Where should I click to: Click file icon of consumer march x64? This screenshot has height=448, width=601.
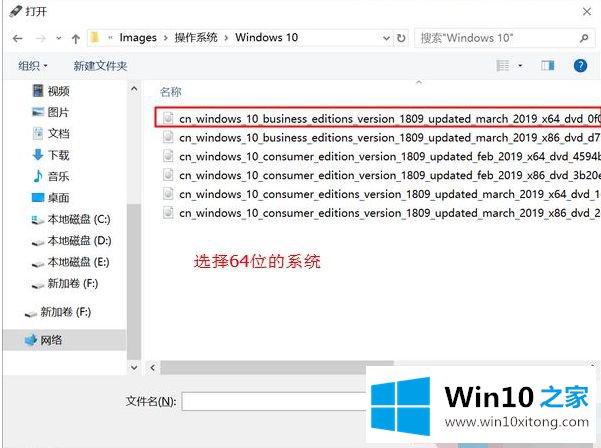point(168,193)
